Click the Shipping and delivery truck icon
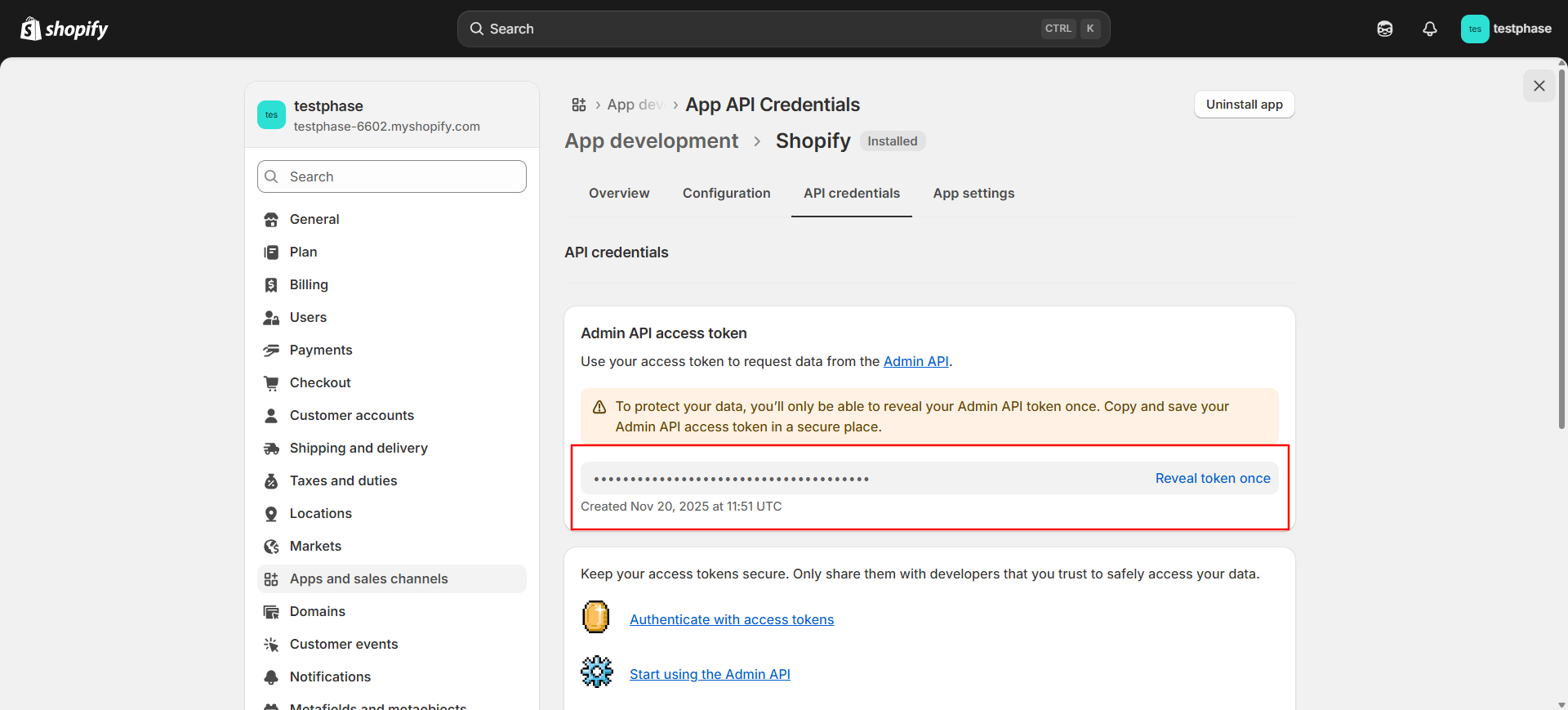This screenshot has height=710, width=1568. (271, 448)
